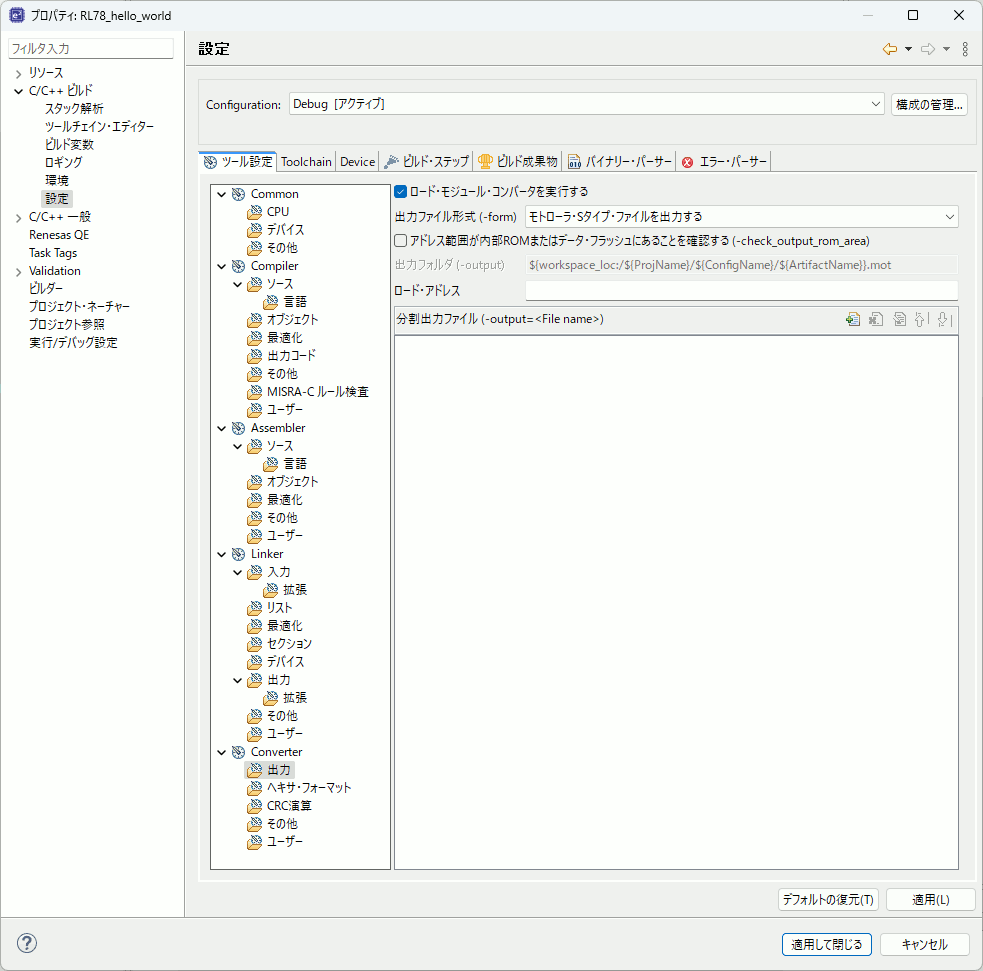Open the 出力ファイル形式 (-form) dropdown
The image size is (983, 971).
point(741,216)
